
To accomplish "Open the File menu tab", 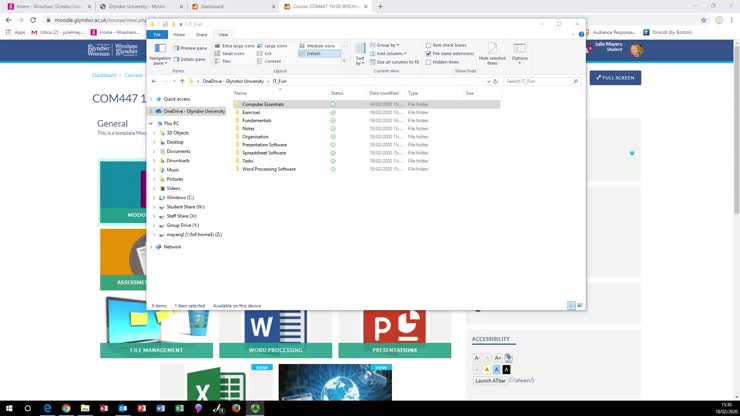I will [157, 34].
